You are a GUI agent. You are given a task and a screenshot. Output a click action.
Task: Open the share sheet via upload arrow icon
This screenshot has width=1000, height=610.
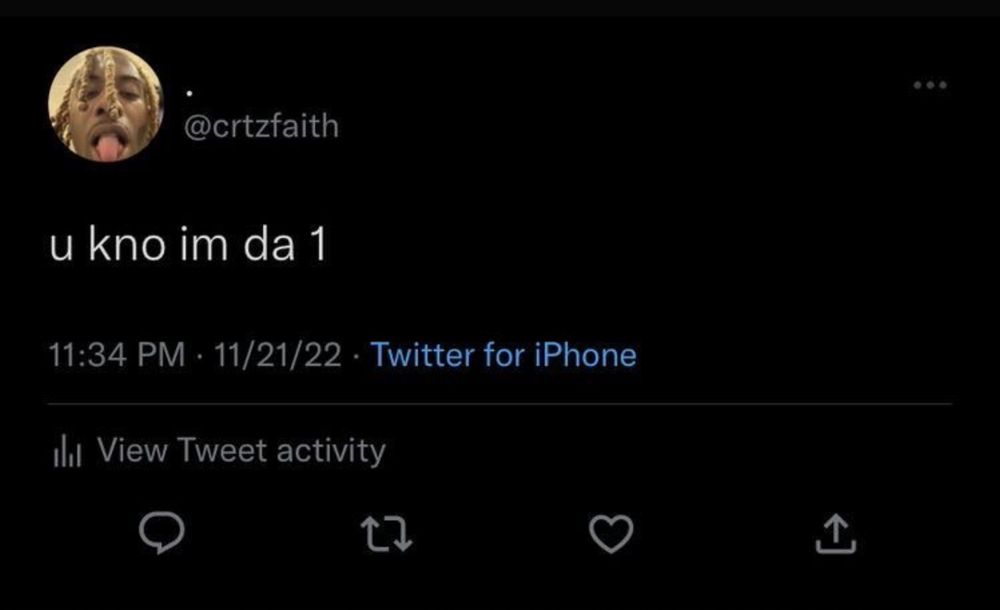pos(835,533)
